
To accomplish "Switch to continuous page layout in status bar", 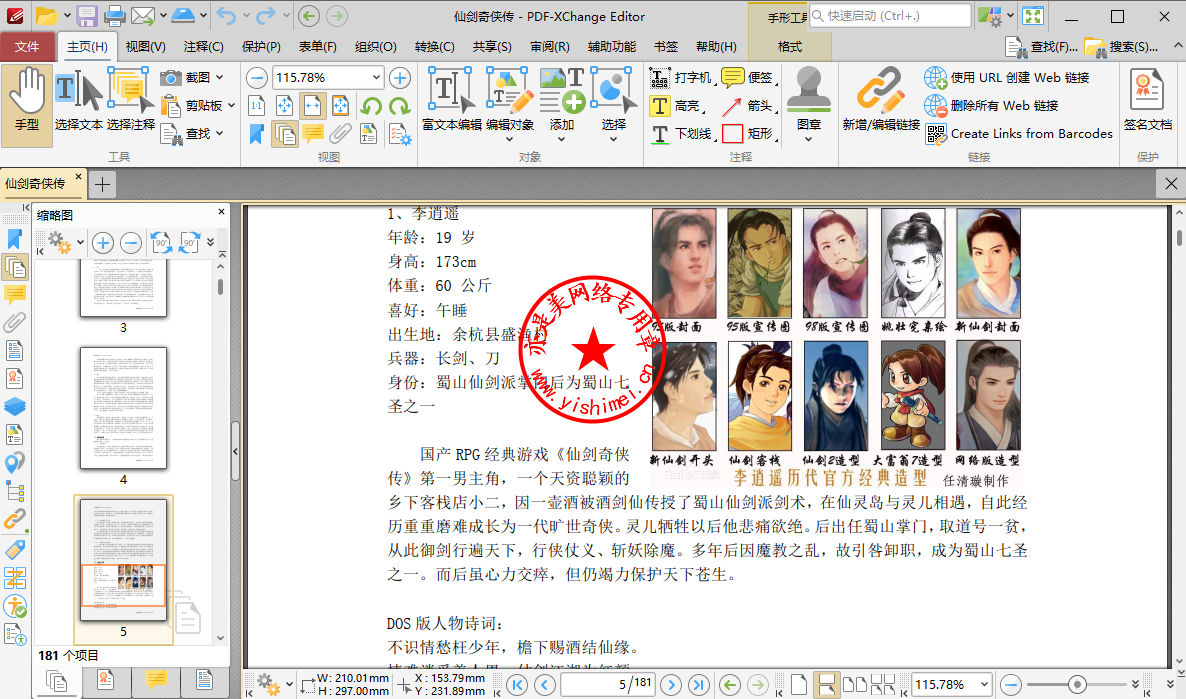I will pos(827,685).
